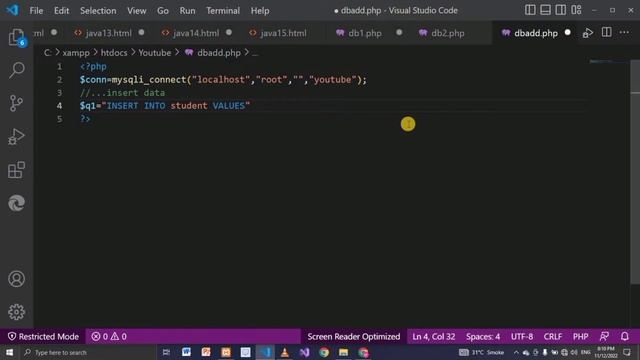Screen dimensions: 640x360
Task: Switch to the java14.html tab
Action: pos(196,33)
